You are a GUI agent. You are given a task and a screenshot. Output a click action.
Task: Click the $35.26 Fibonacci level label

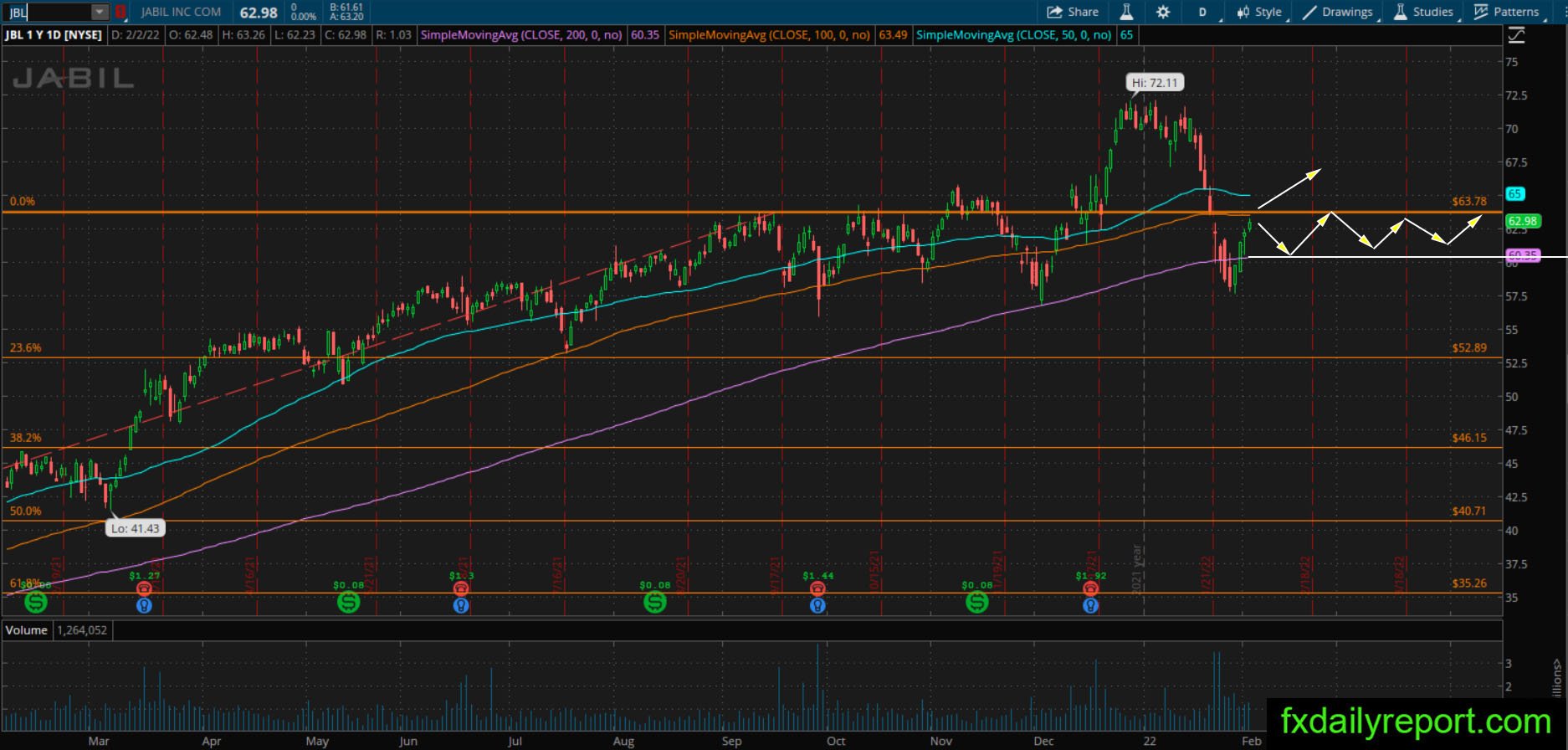tap(1469, 583)
